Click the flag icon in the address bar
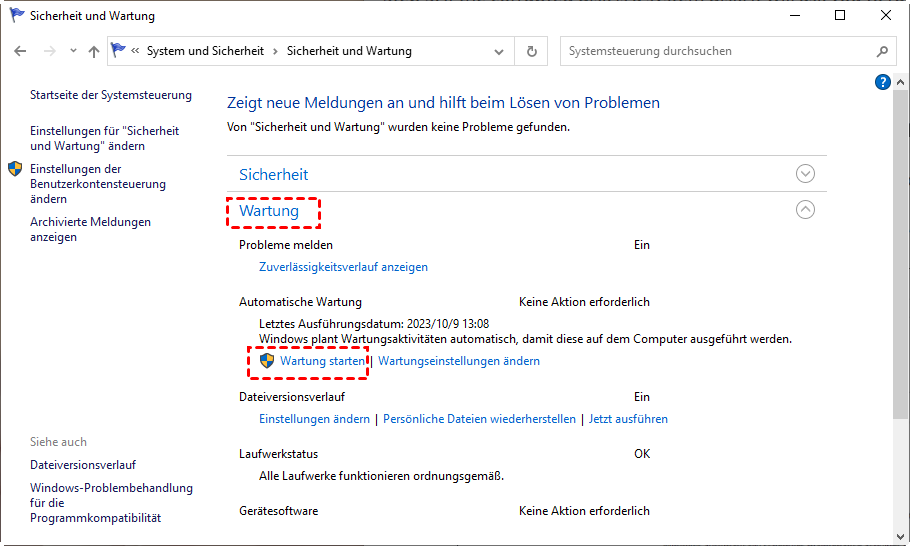 tap(118, 50)
